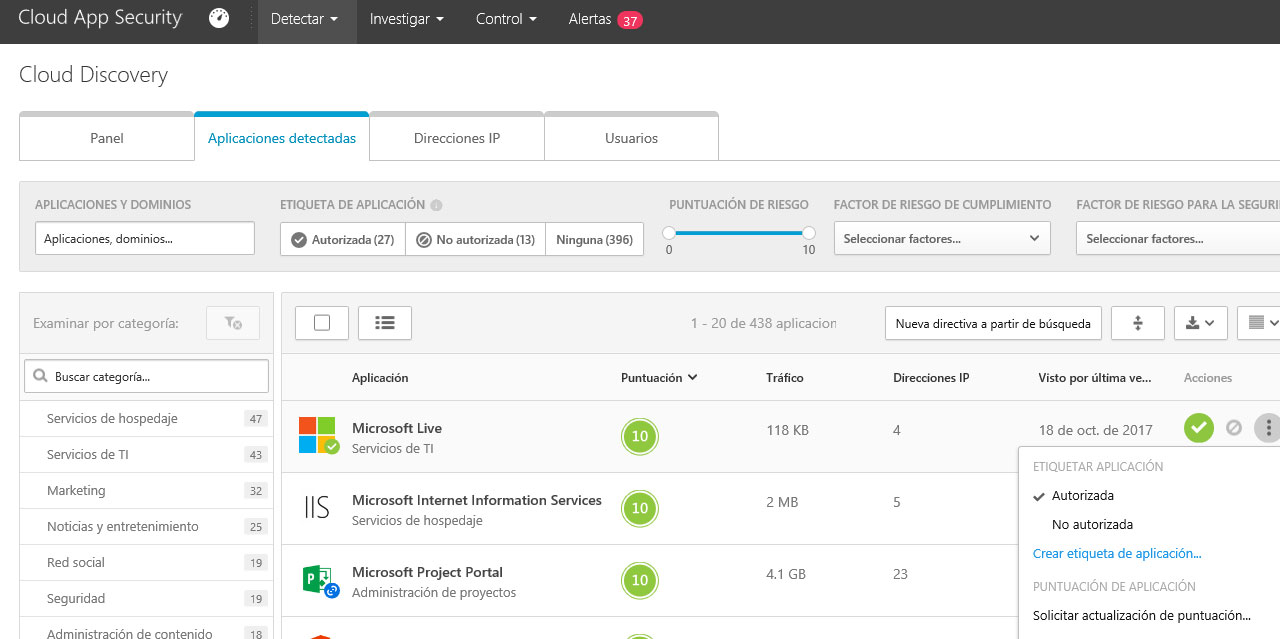
Task: Click the score 10 badge for Project Portal
Action: pyautogui.click(x=640, y=580)
